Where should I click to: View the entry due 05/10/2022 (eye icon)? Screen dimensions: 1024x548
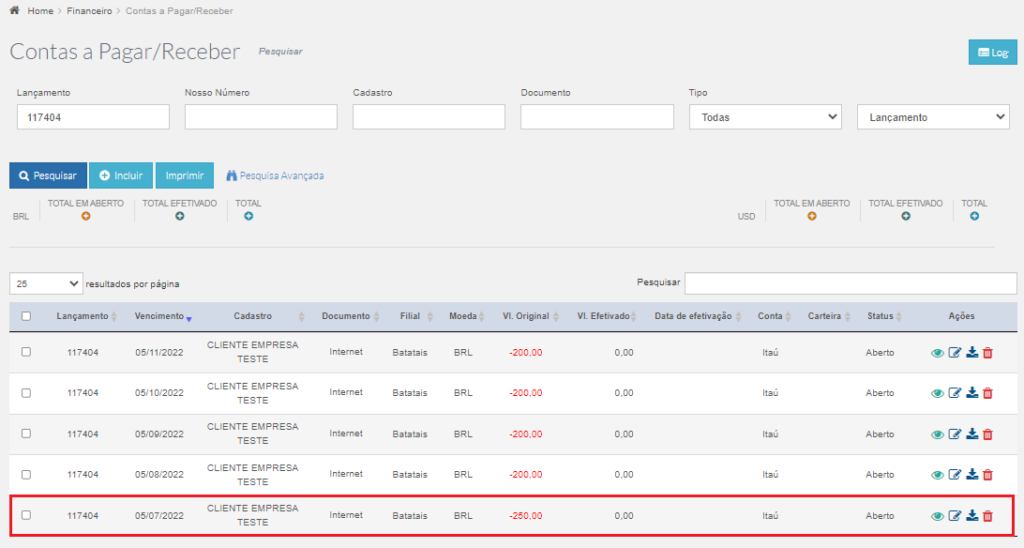click(x=937, y=393)
